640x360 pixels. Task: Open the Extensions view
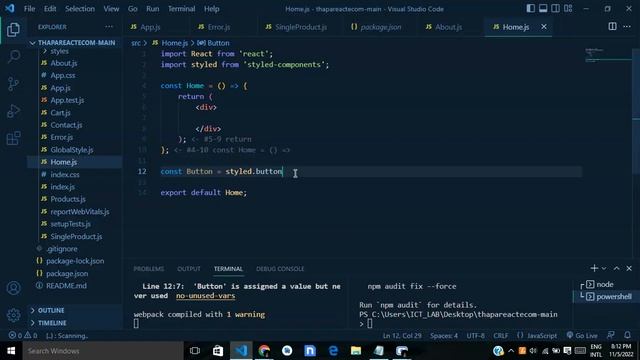(13, 138)
